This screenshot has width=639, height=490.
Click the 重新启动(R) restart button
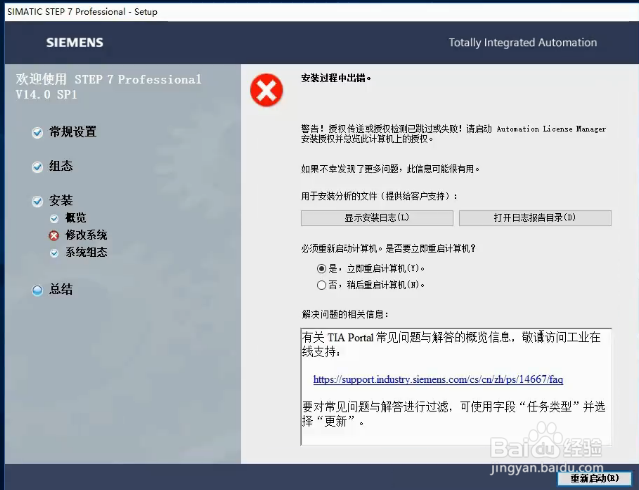[x=594, y=479]
